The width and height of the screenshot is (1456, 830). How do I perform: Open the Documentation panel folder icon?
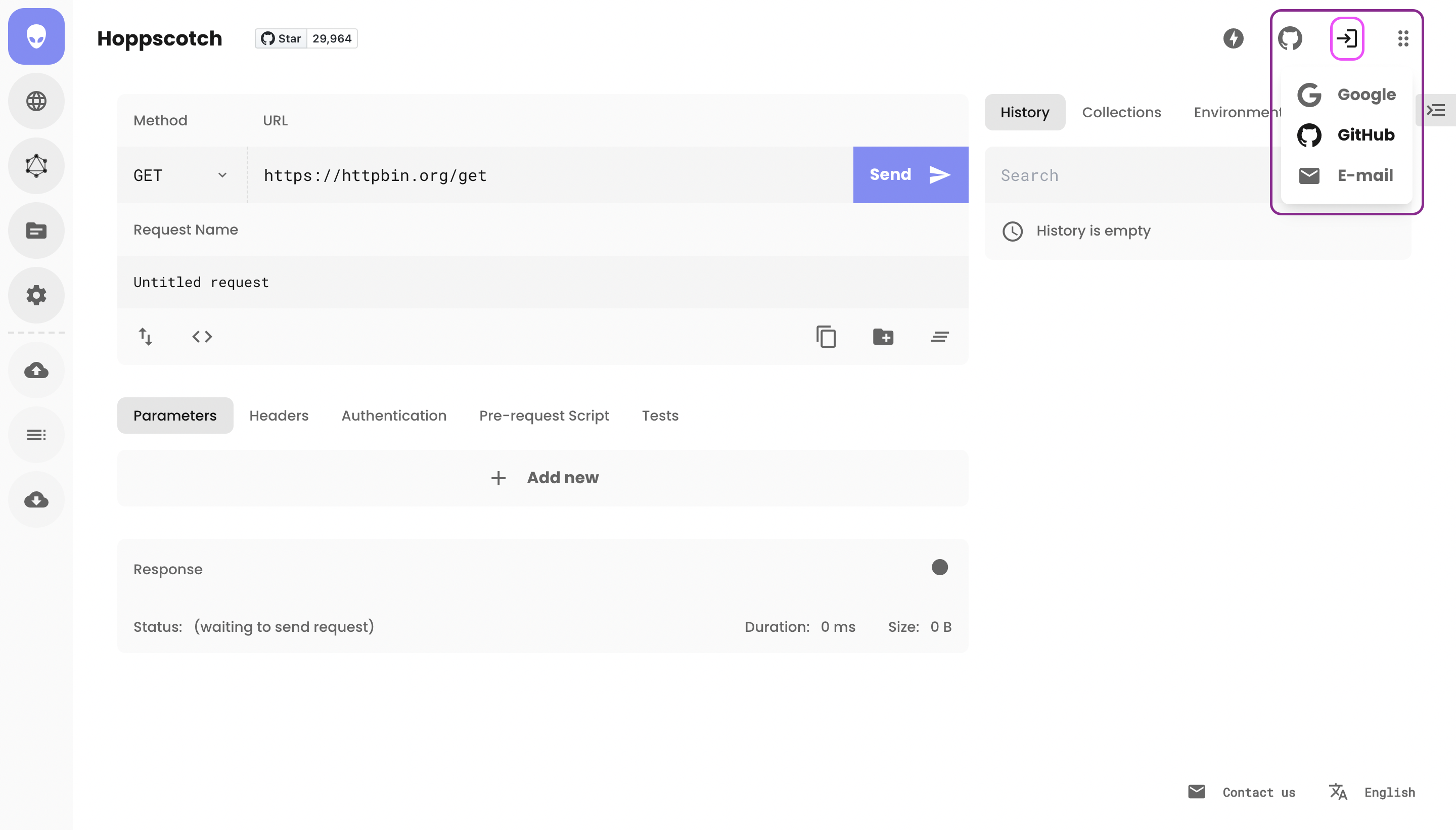(36, 230)
